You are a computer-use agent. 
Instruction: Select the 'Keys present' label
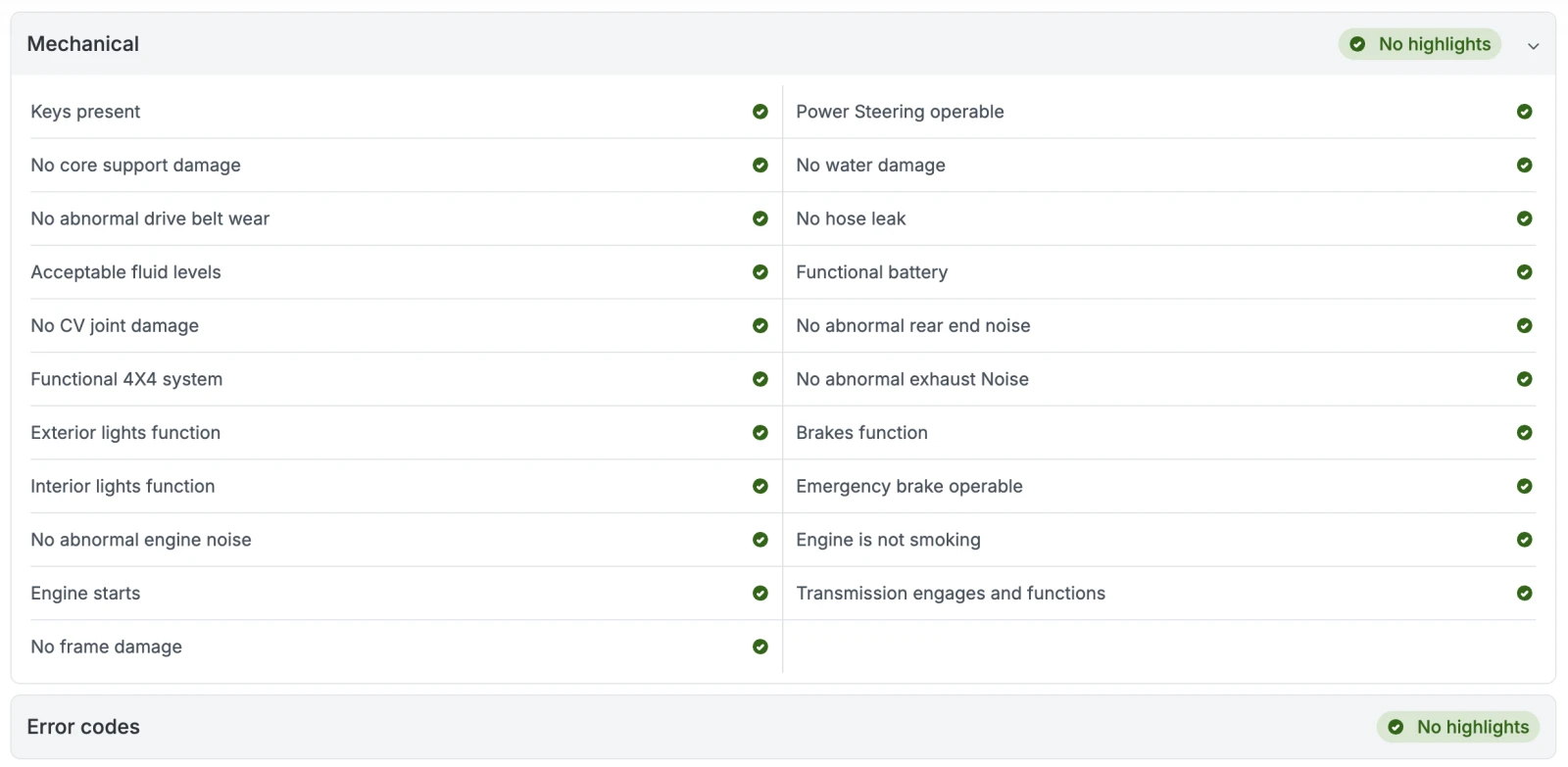tap(85, 112)
